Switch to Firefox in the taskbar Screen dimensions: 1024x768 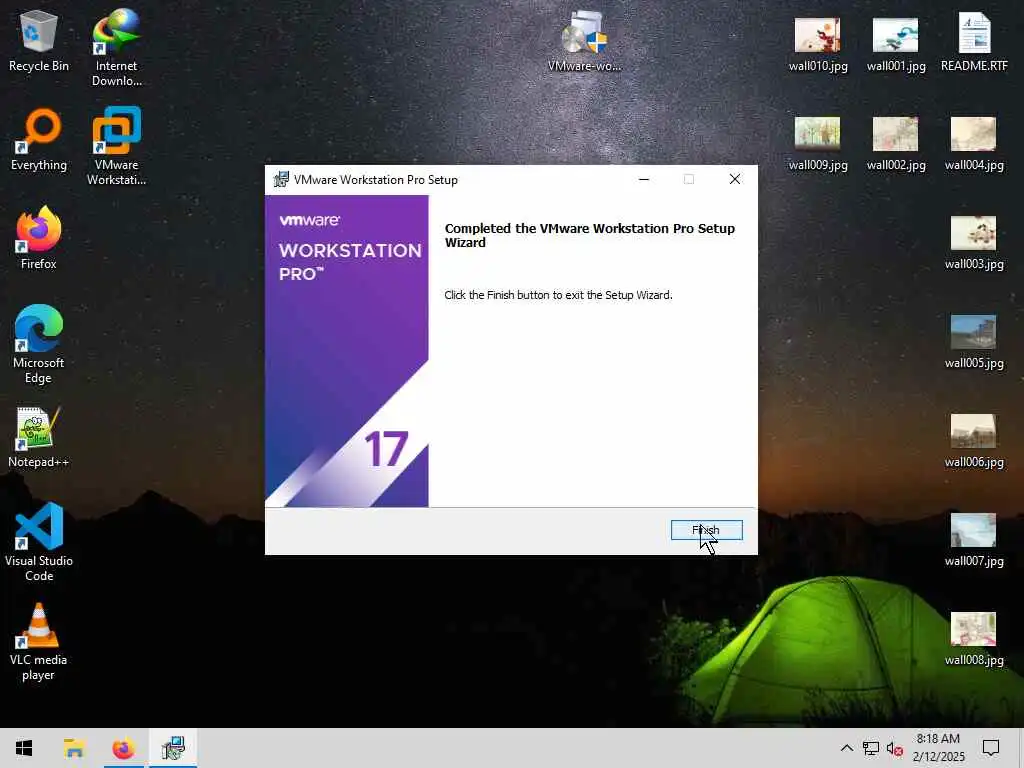tap(123, 748)
